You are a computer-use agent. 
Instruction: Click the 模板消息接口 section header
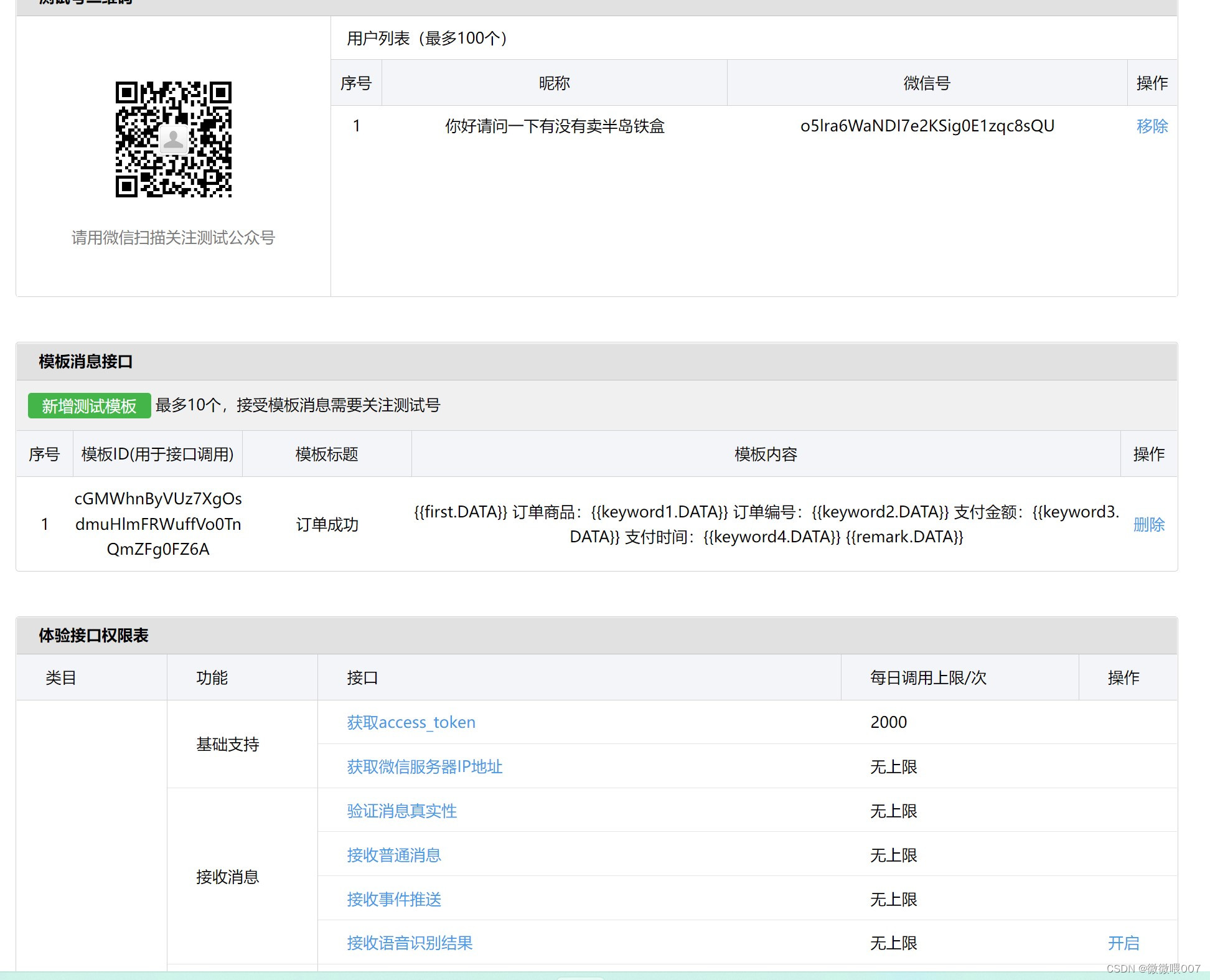click(85, 362)
